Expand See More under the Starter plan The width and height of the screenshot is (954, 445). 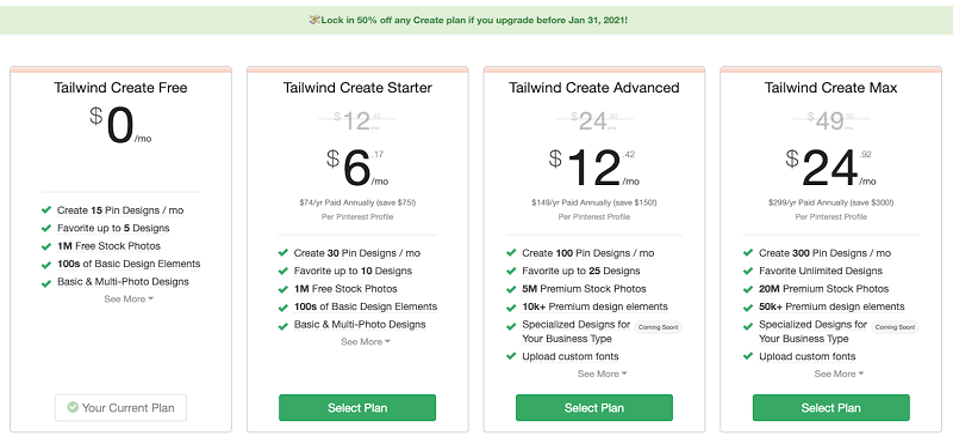click(x=365, y=342)
